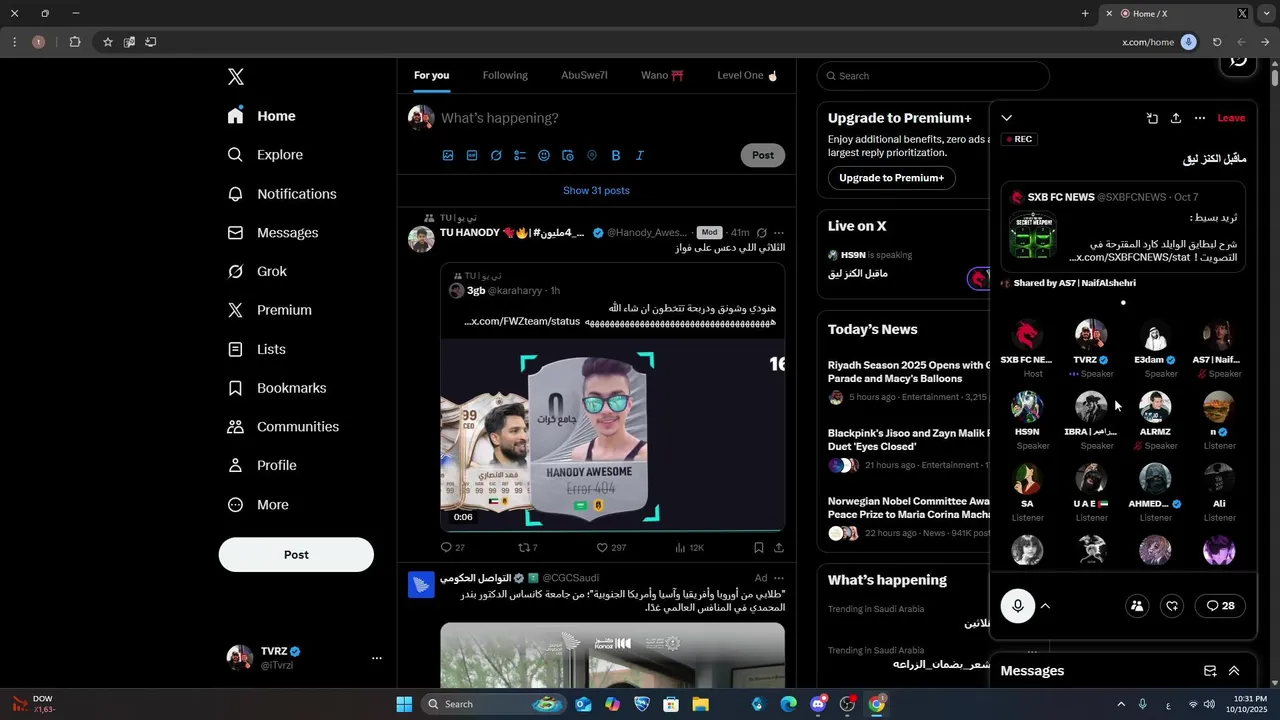Image resolution: width=1280 pixels, height=720 pixels.
Task: Switch to the Wano tab
Action: [x=662, y=76]
